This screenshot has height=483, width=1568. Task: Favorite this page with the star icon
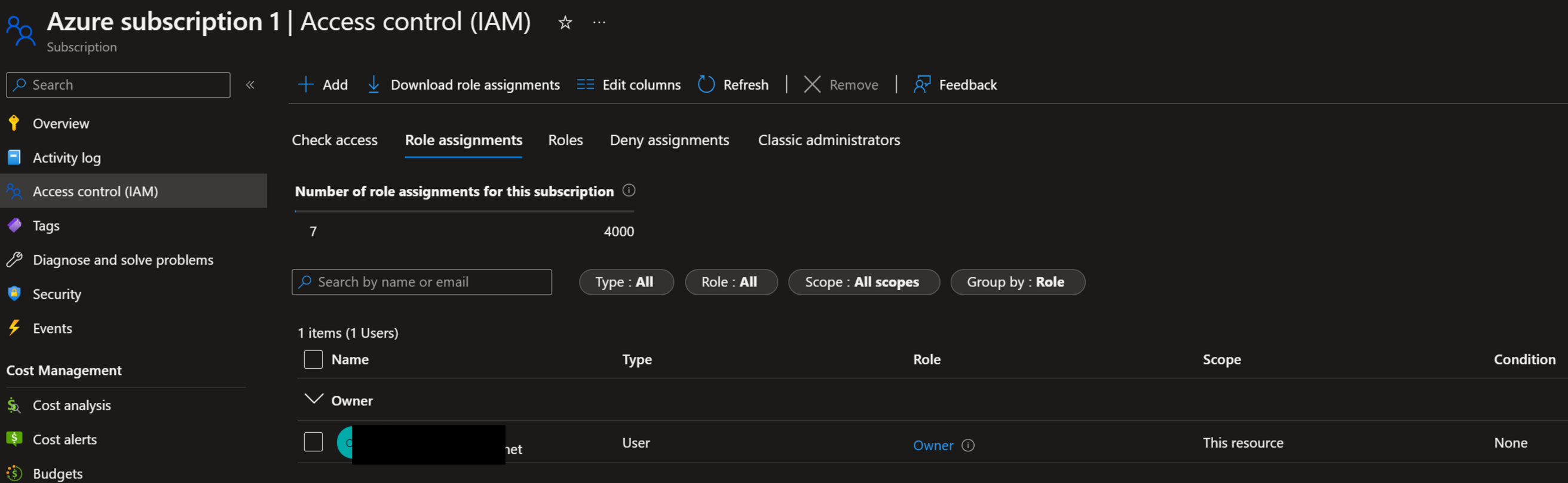[565, 23]
